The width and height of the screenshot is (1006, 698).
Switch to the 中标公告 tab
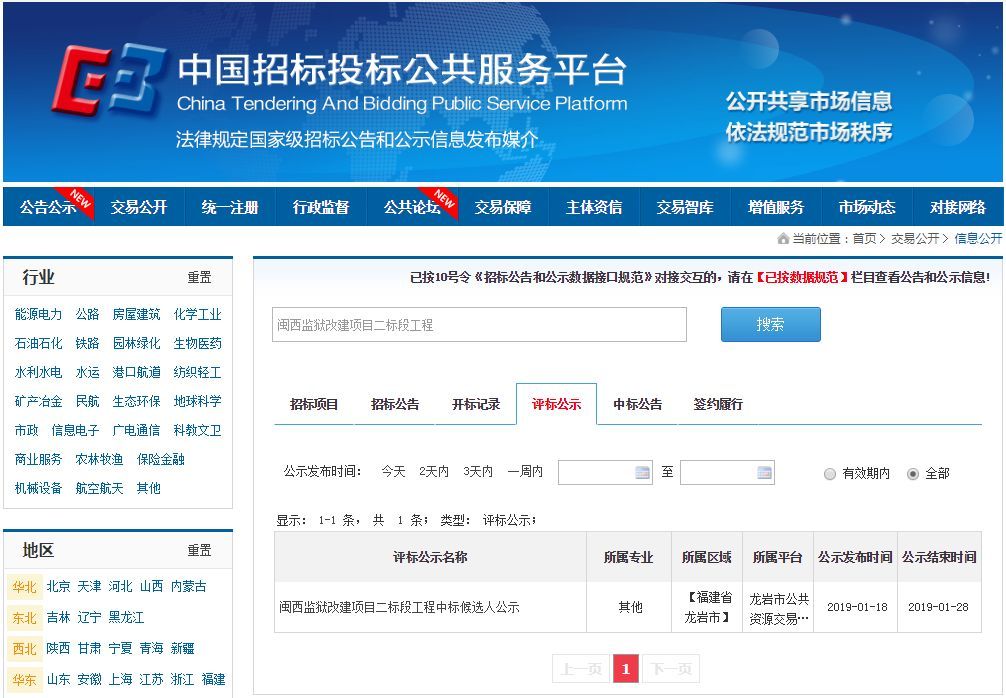tap(637, 404)
